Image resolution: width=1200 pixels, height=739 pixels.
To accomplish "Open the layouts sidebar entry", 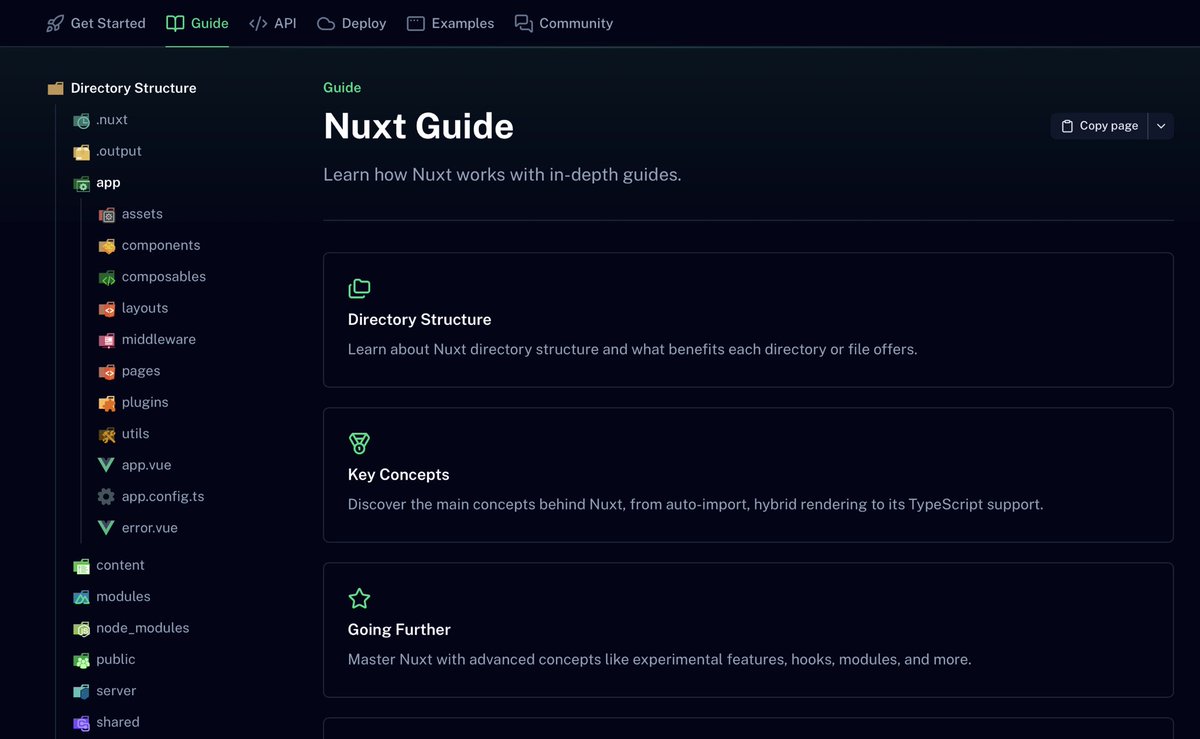I will pyautogui.click(x=145, y=308).
